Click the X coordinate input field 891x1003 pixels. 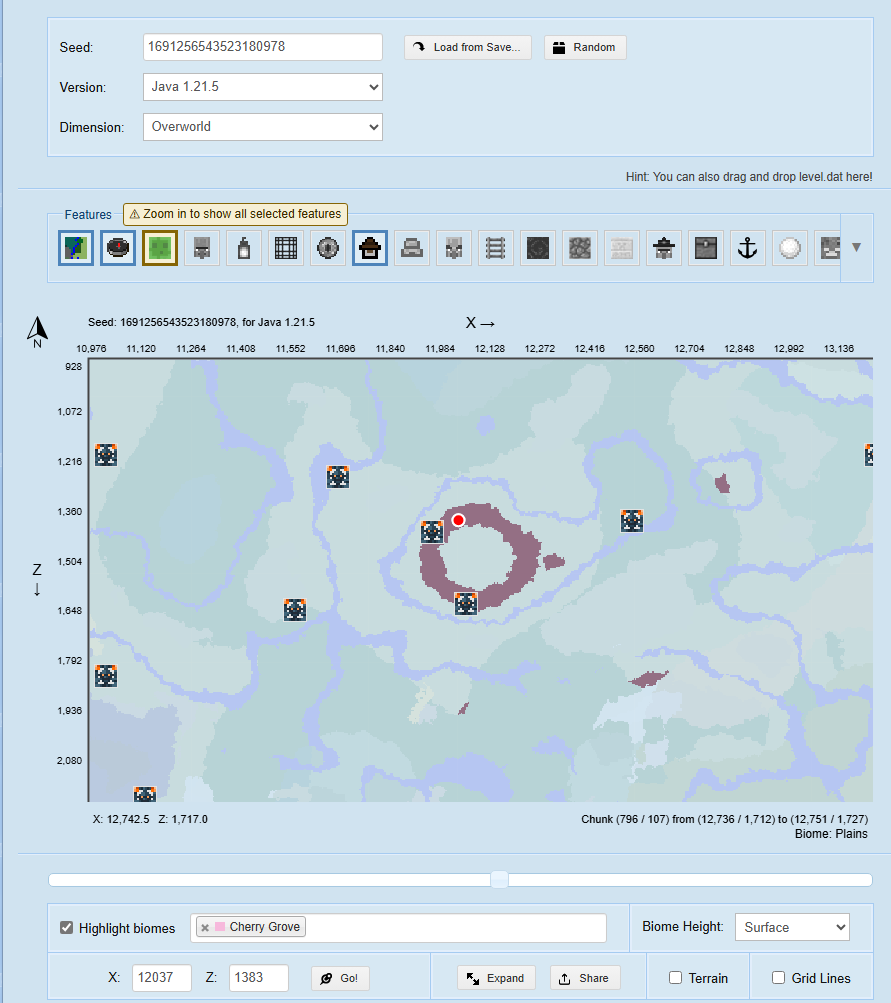(162, 977)
